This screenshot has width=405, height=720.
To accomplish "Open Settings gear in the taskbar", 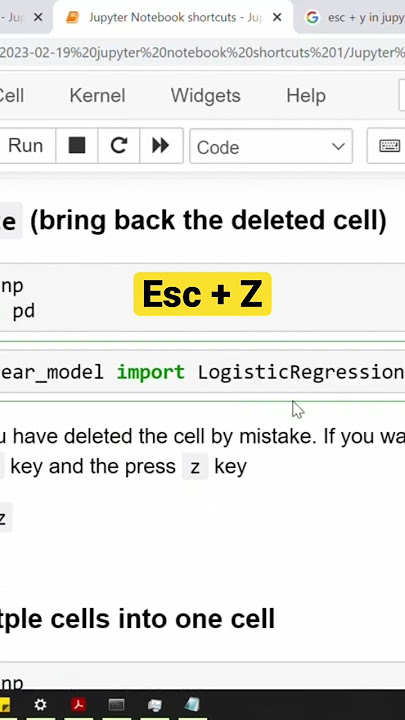I will (40, 704).
